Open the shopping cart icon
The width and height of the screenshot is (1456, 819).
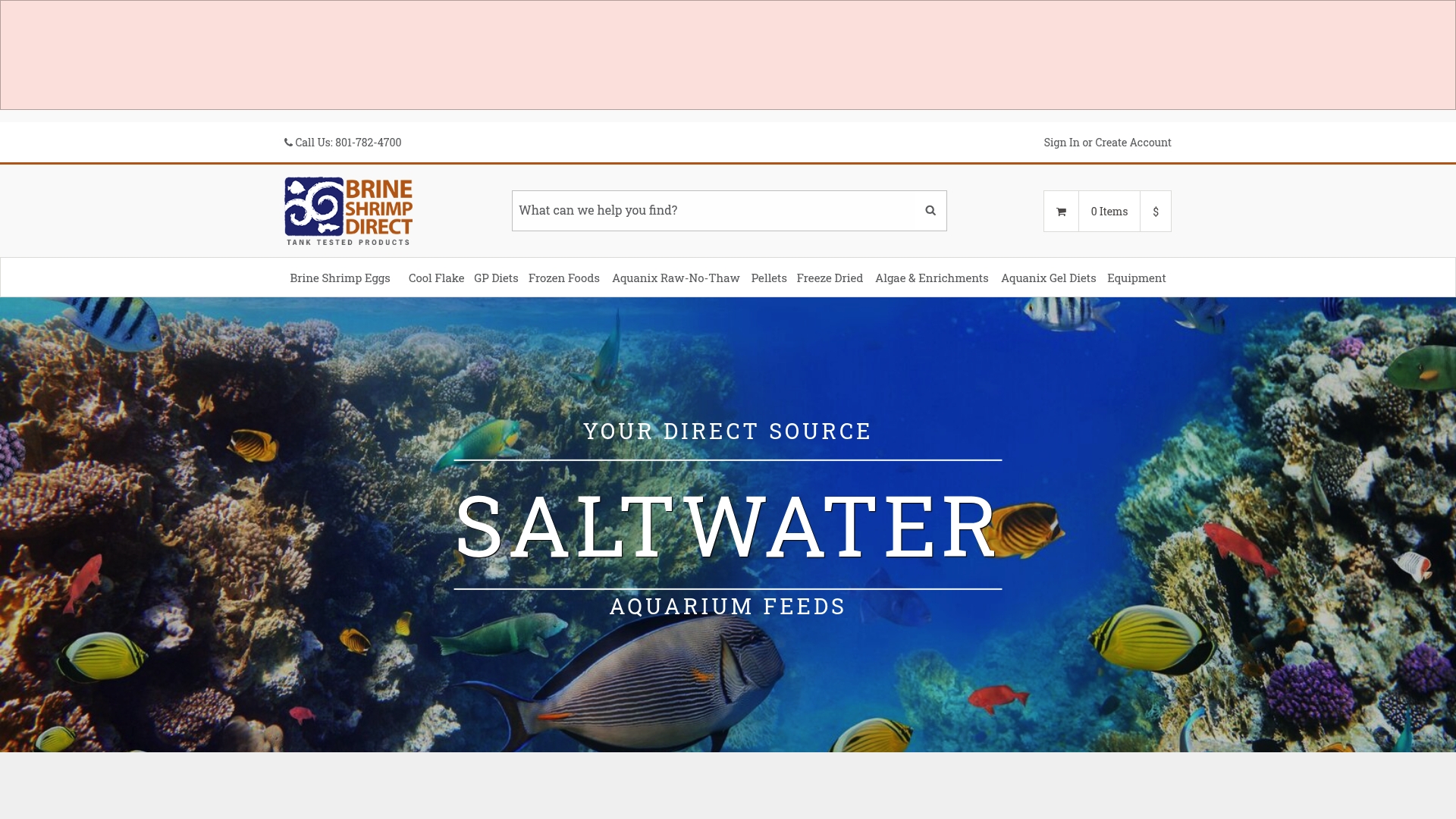[x=1061, y=212]
